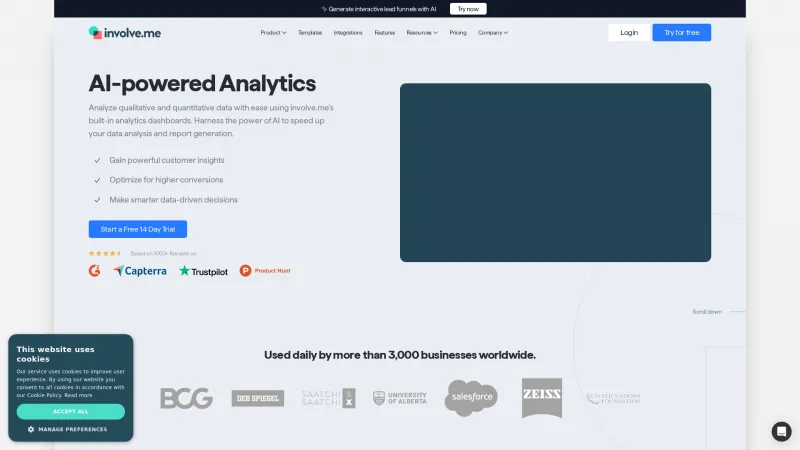
Task: Click the G2 review logo
Action: (x=94, y=270)
